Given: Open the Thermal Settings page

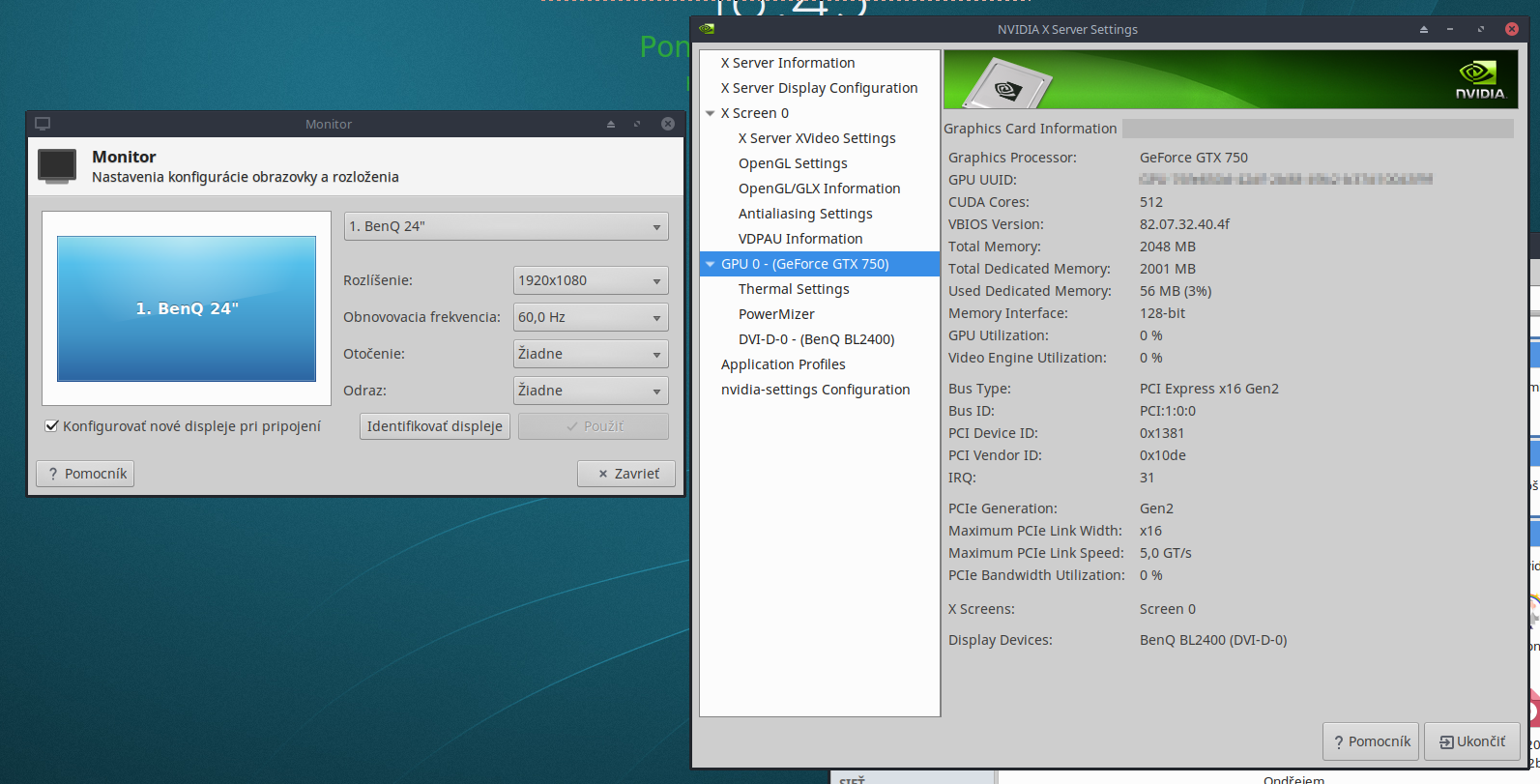Looking at the screenshot, I should pos(794,289).
